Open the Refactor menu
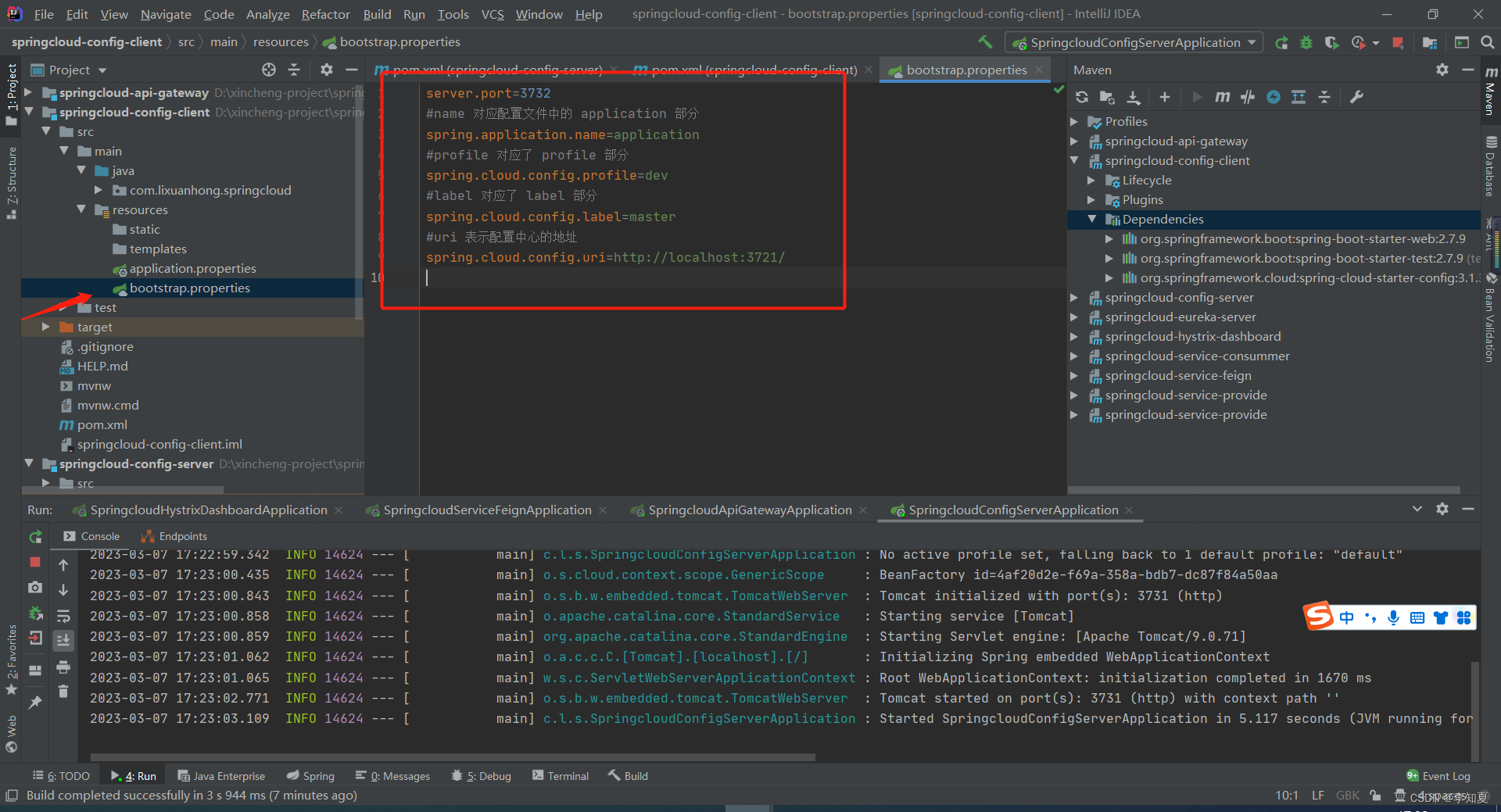Viewport: 1501px width, 812px height. [325, 14]
